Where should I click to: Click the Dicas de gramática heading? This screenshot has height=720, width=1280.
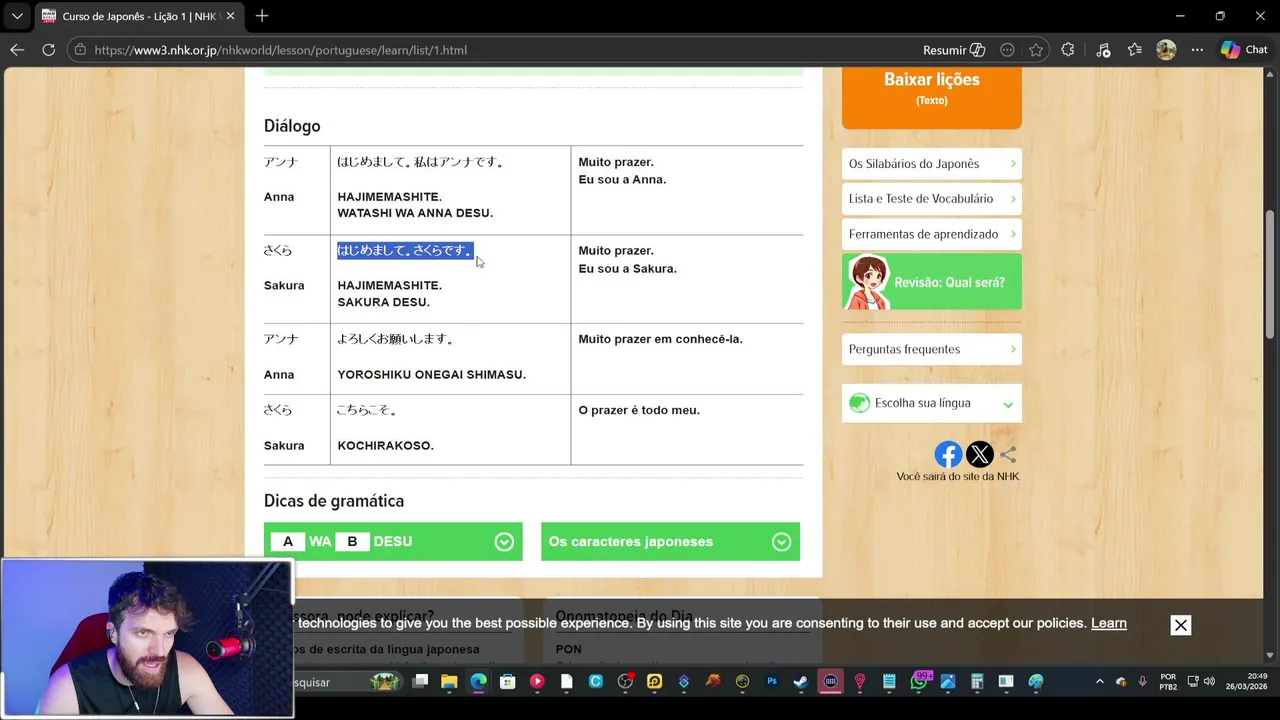[x=334, y=501]
